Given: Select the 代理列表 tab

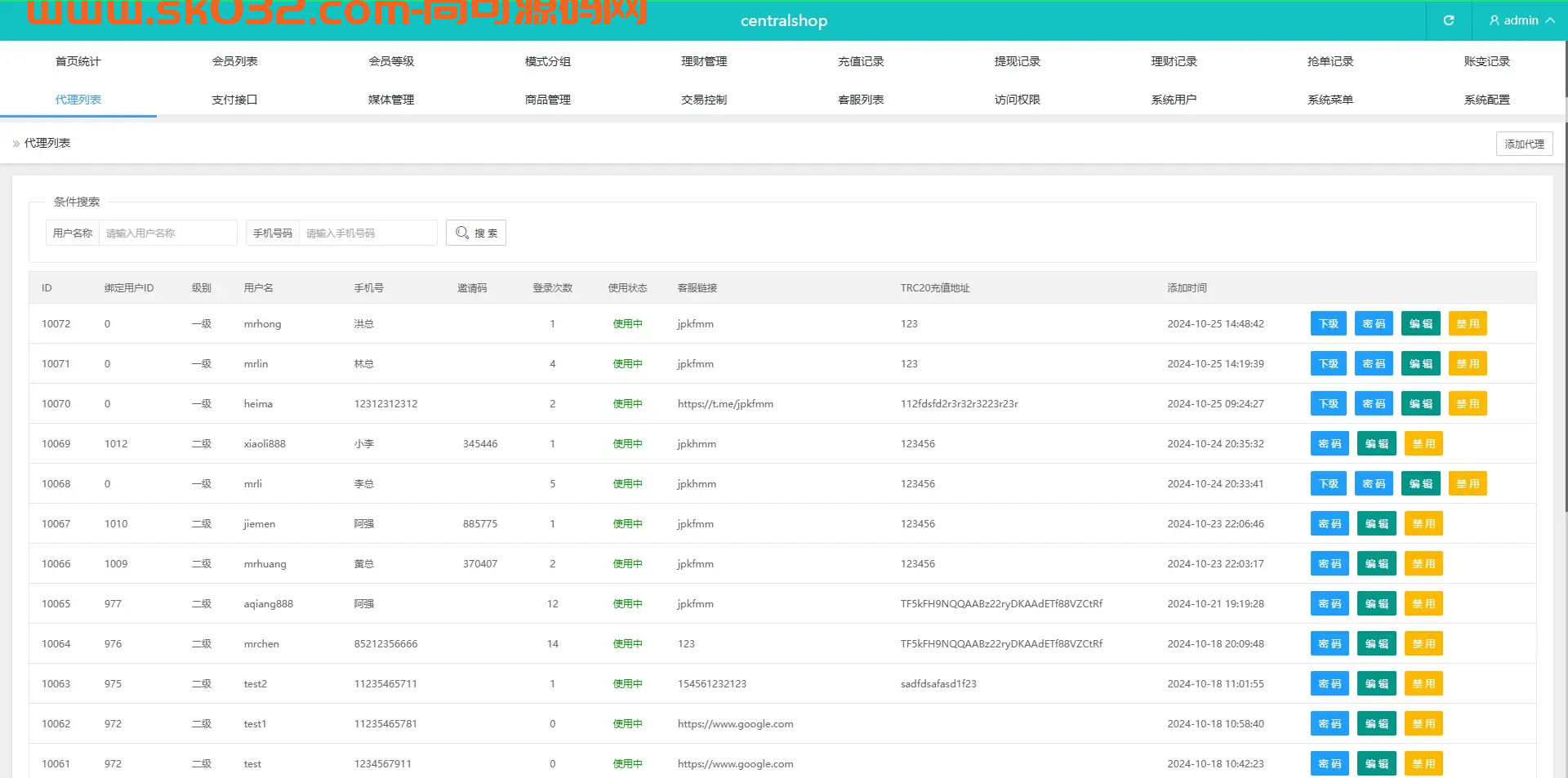Looking at the screenshot, I should click(78, 100).
